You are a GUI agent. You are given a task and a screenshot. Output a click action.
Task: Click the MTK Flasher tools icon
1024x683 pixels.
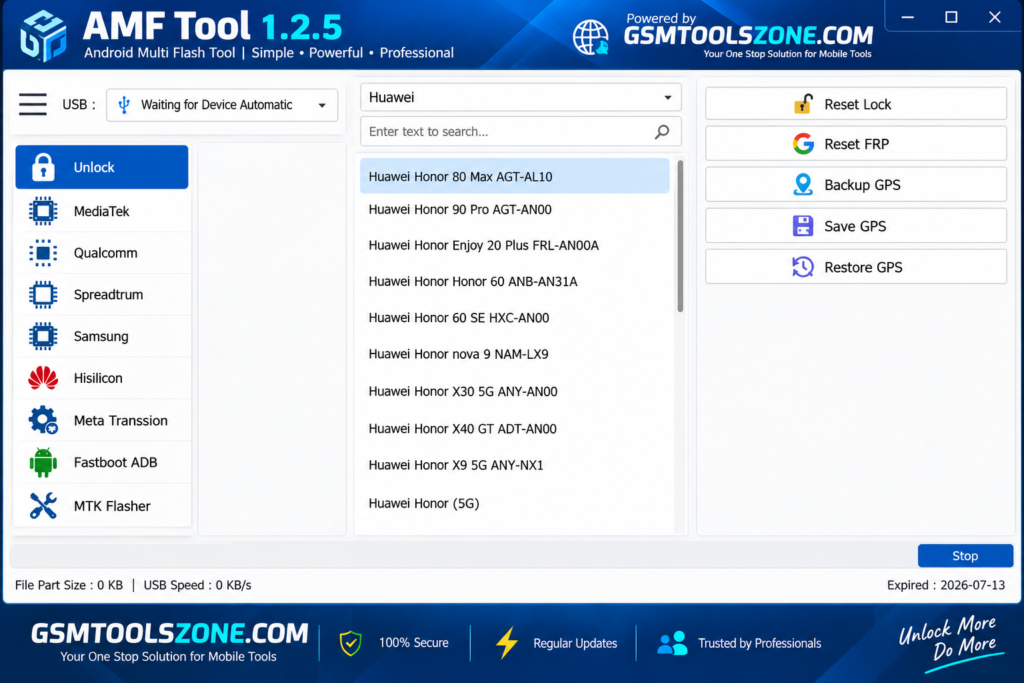[43, 505]
